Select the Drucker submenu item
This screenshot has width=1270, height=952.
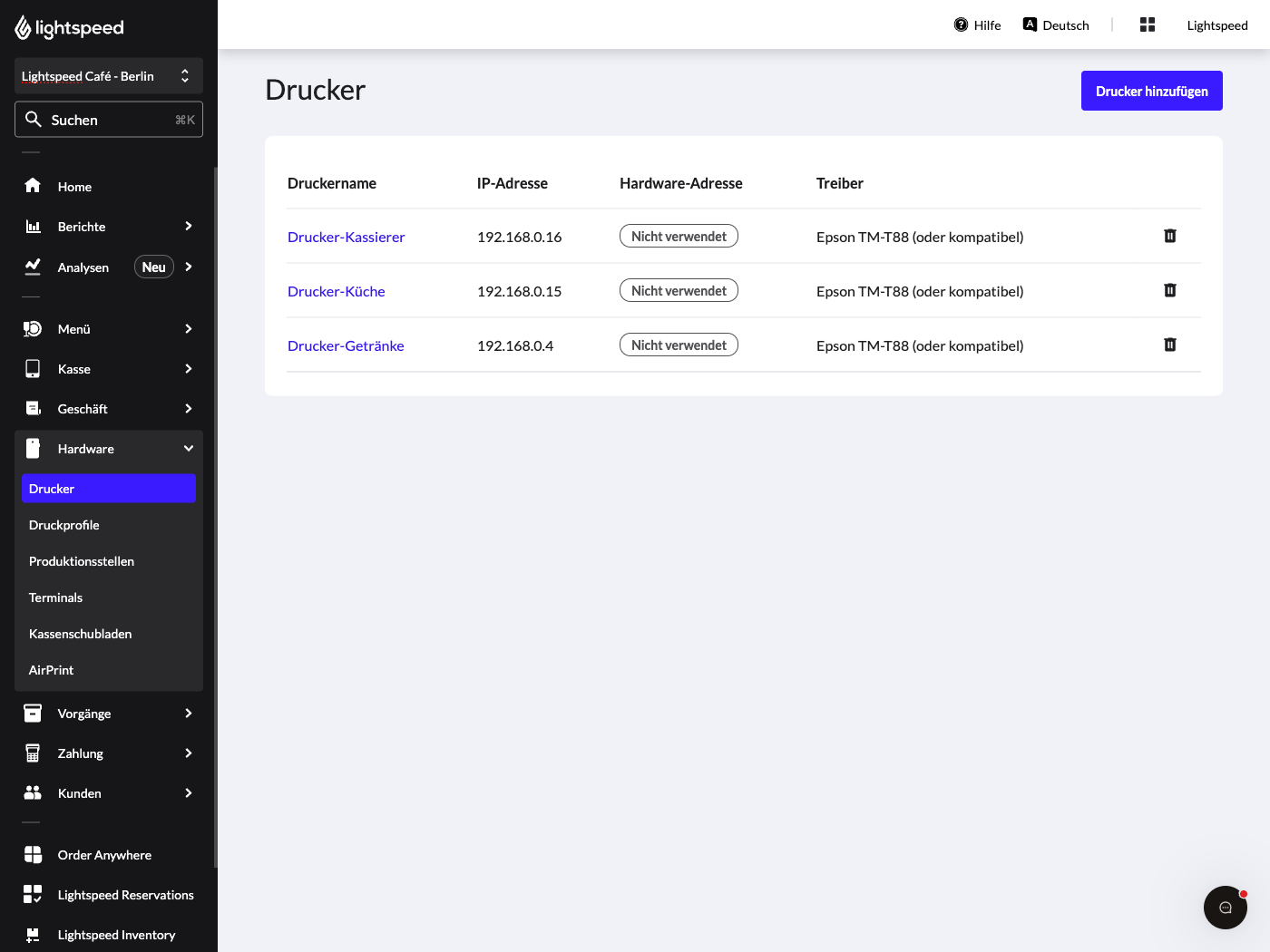pyautogui.click(x=109, y=488)
